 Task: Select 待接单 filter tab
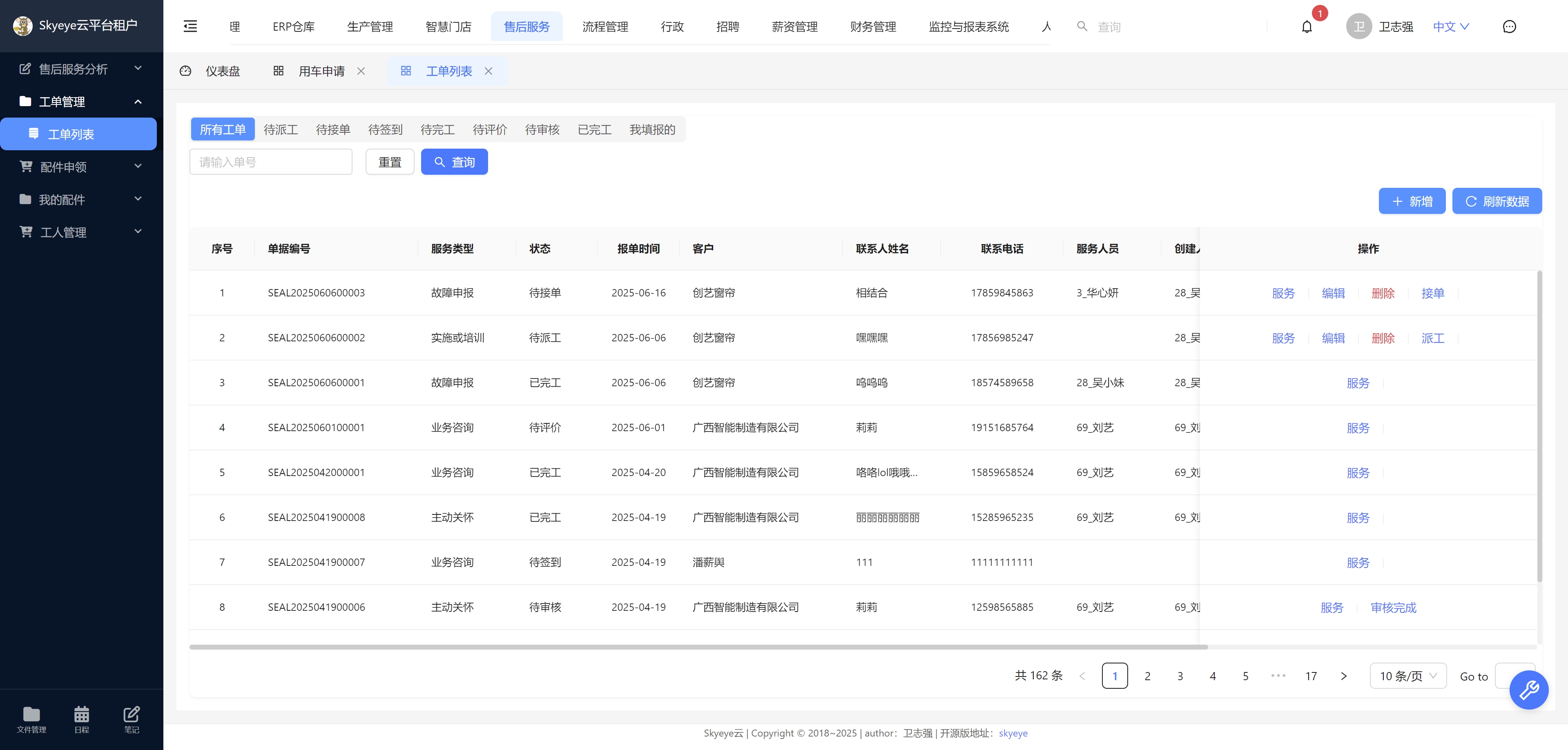tap(333, 129)
